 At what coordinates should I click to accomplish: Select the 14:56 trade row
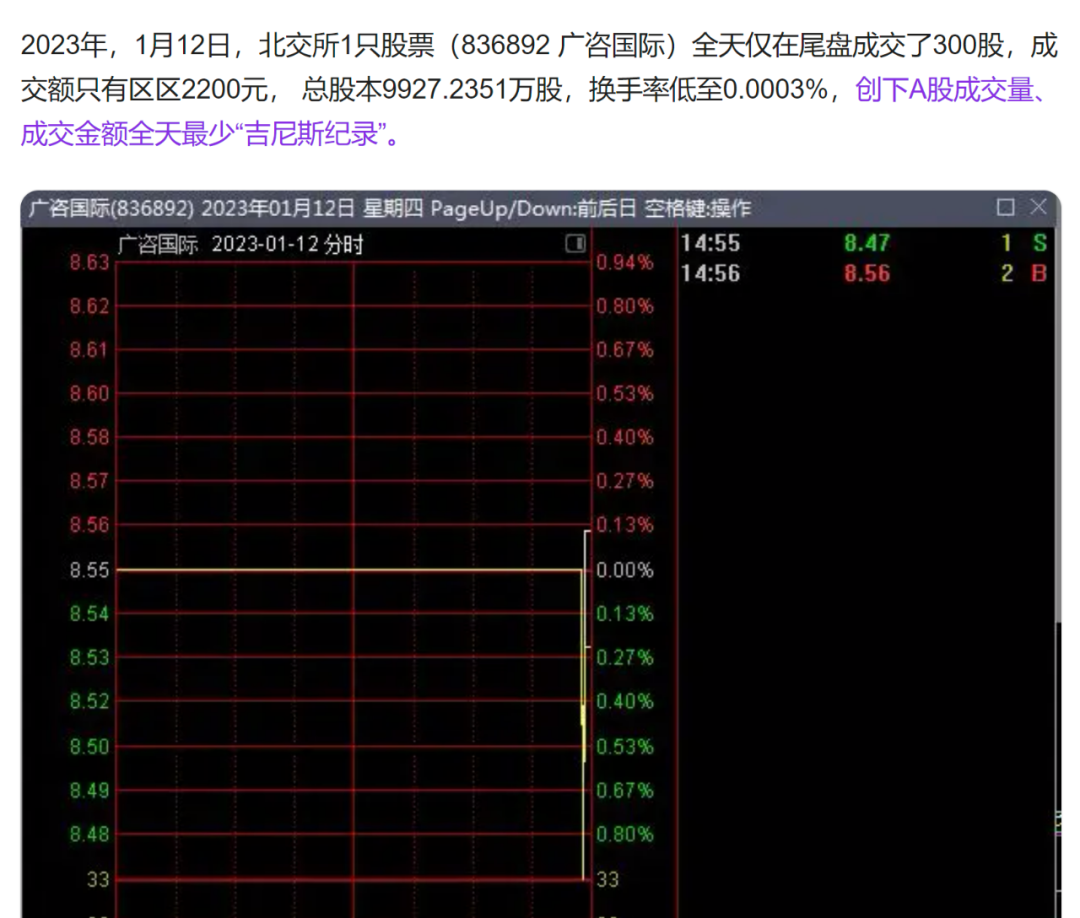point(864,273)
